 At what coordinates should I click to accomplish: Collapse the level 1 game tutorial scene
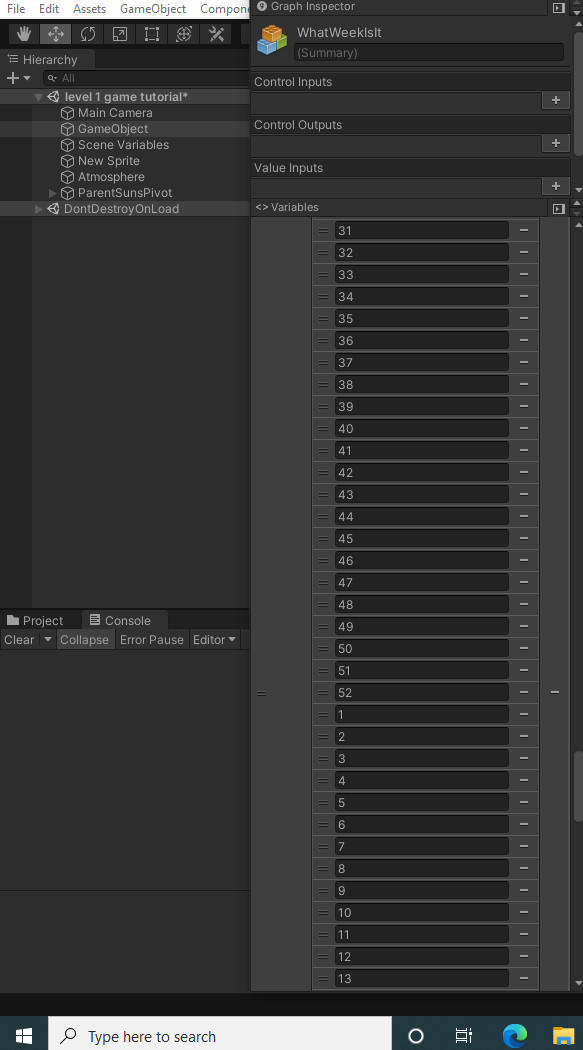38,97
